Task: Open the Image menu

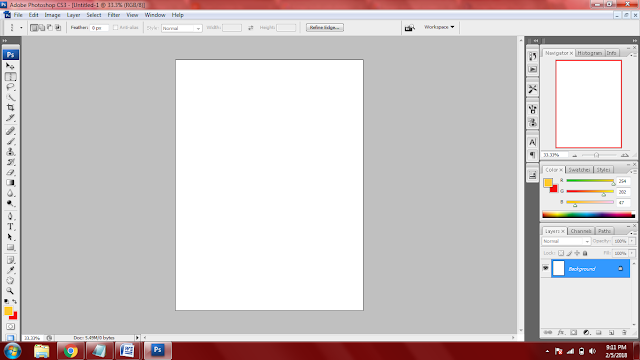Action: point(52,15)
